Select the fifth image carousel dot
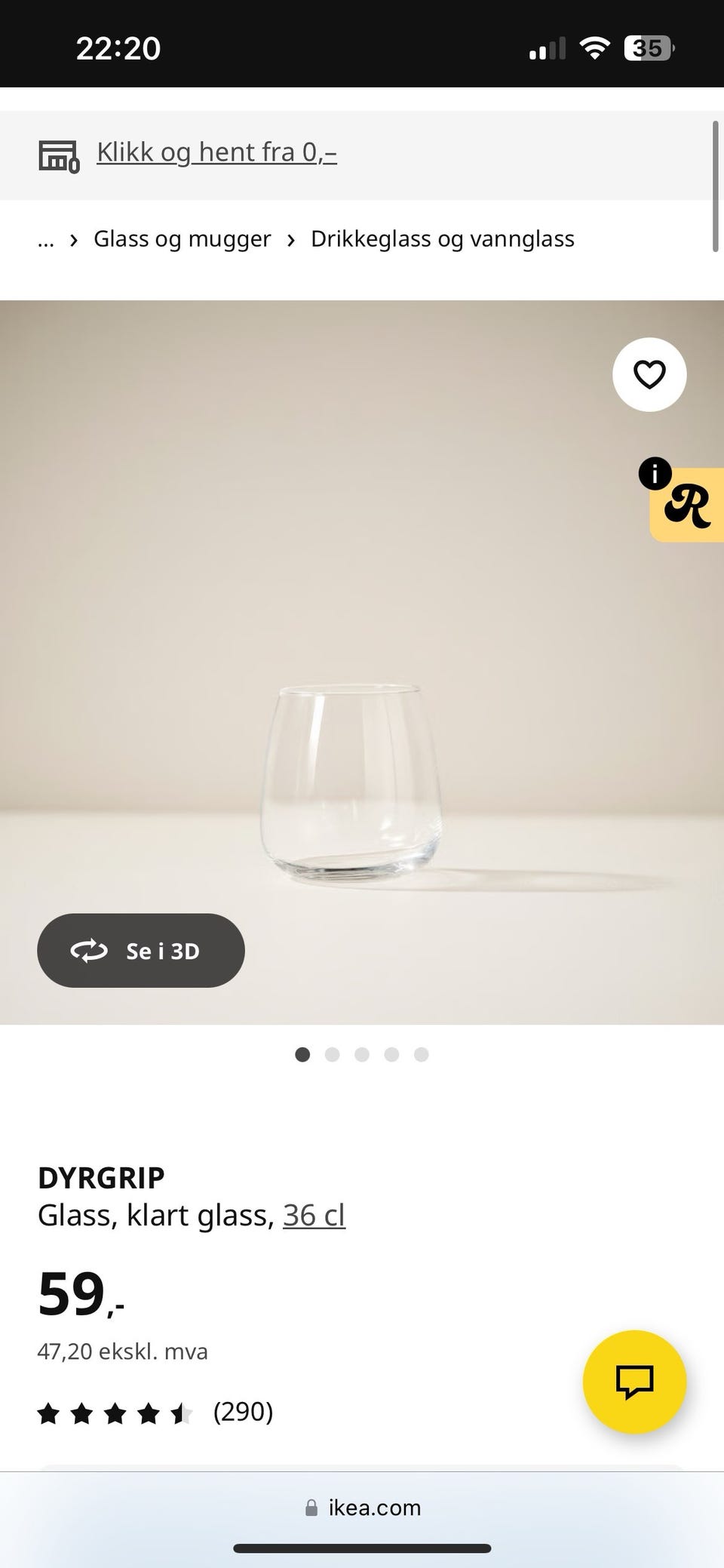This screenshot has height=1568, width=724. [x=421, y=1054]
